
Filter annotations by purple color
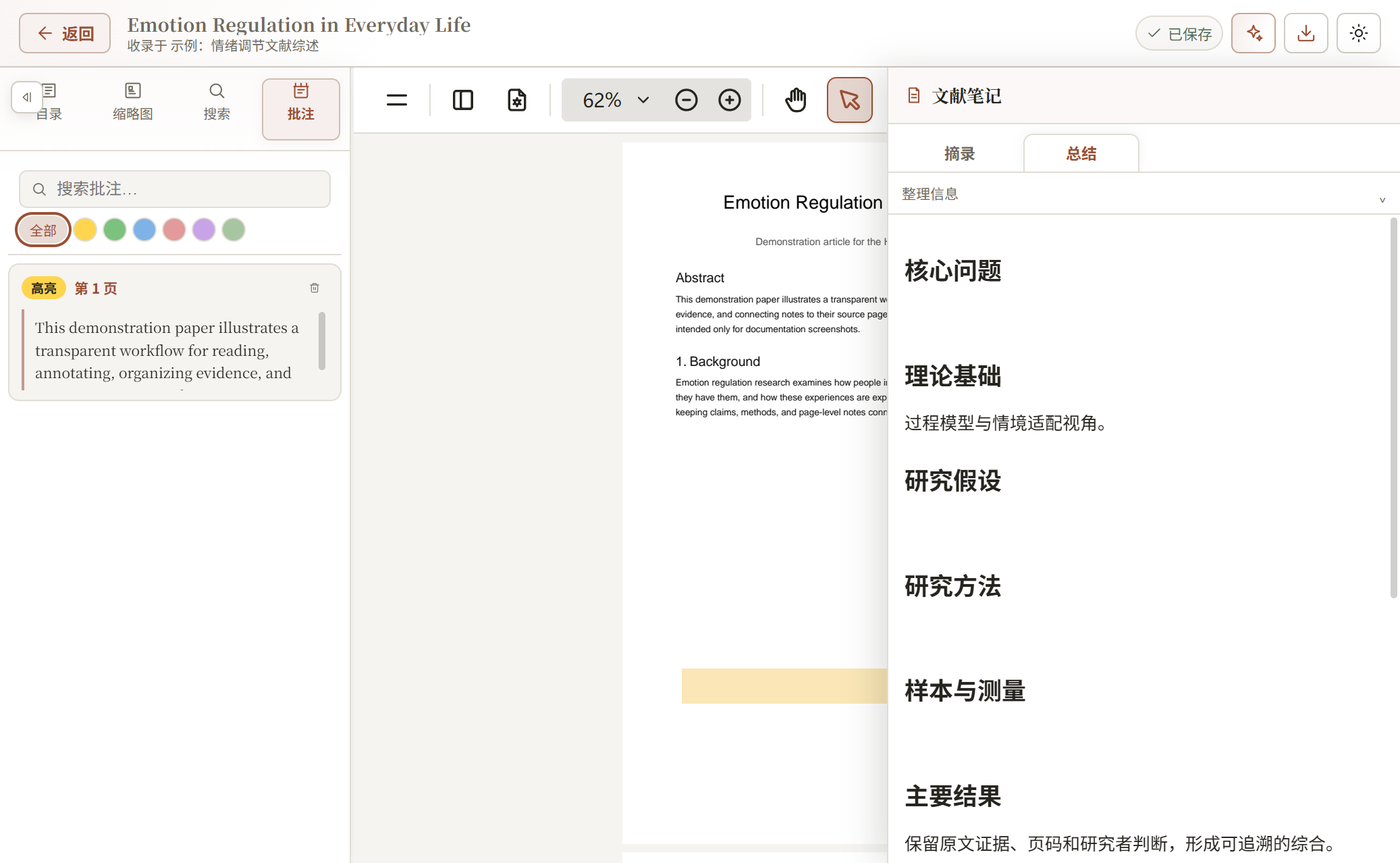click(x=204, y=230)
